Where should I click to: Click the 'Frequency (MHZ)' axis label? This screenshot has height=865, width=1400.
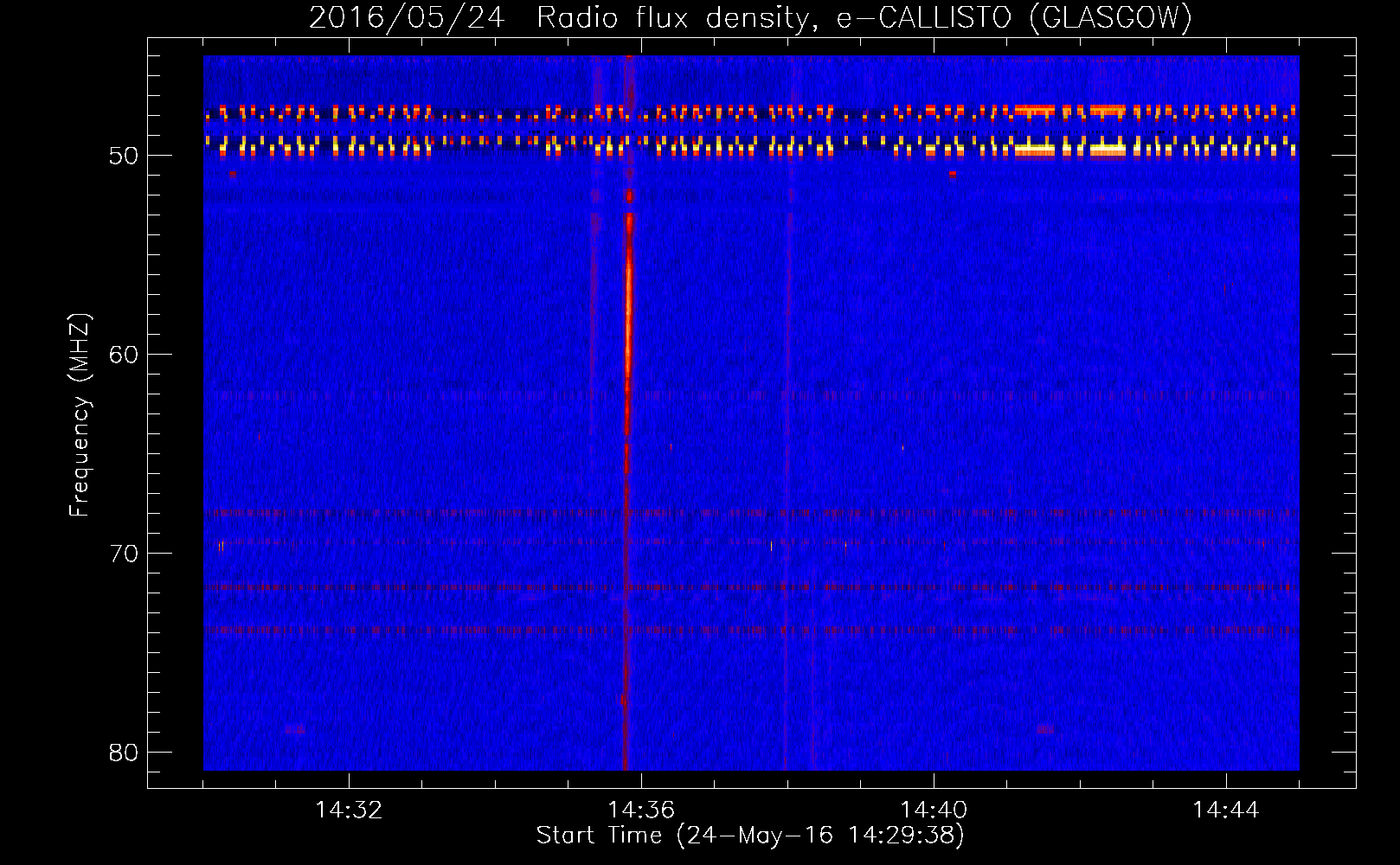pyautogui.click(x=79, y=415)
